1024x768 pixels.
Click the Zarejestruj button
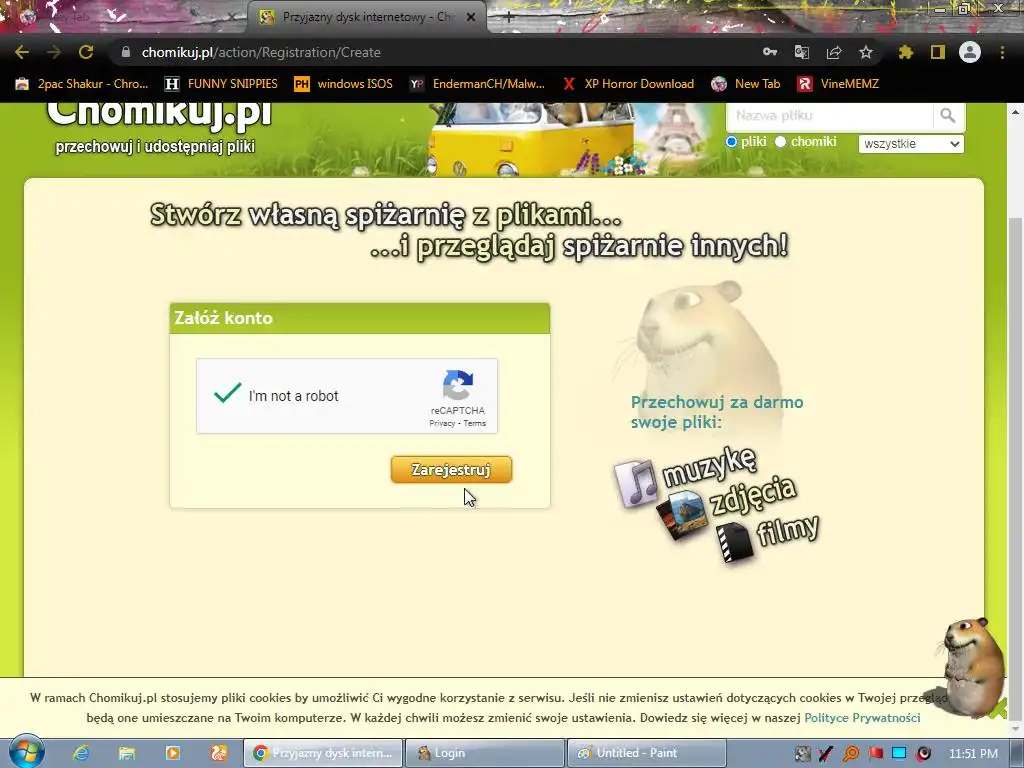coord(451,470)
